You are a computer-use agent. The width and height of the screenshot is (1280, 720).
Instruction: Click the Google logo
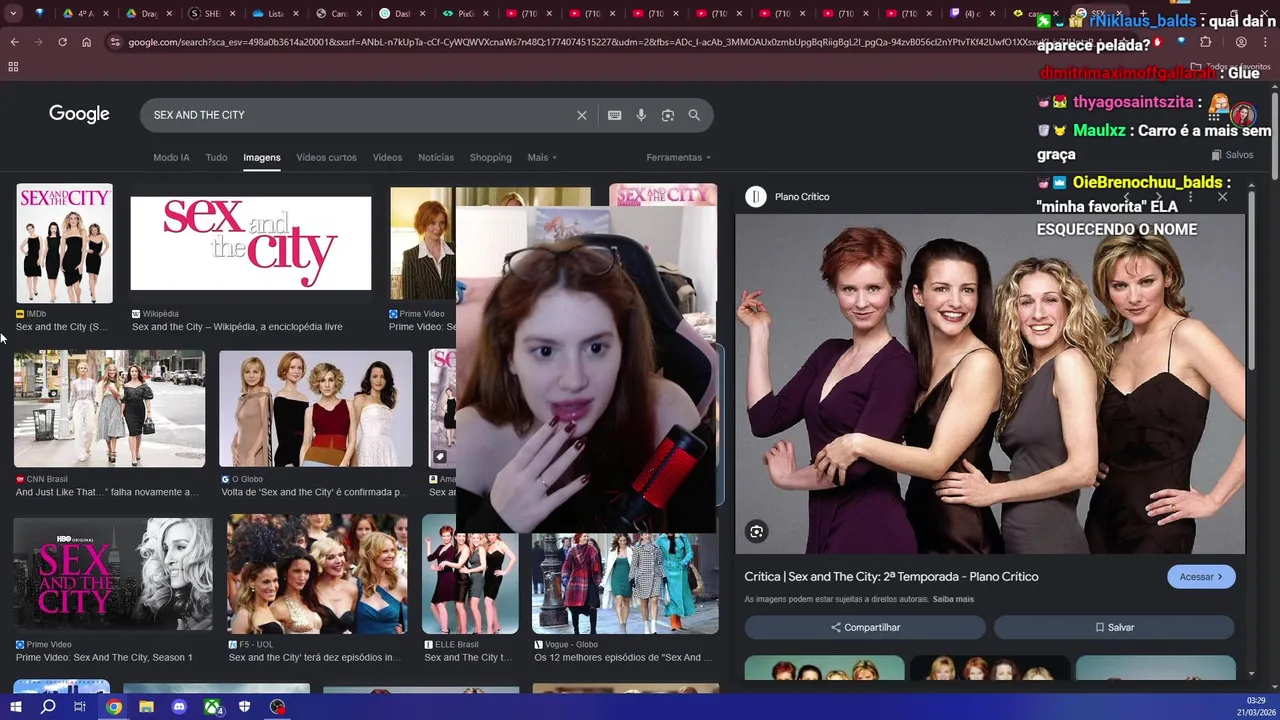[79, 114]
